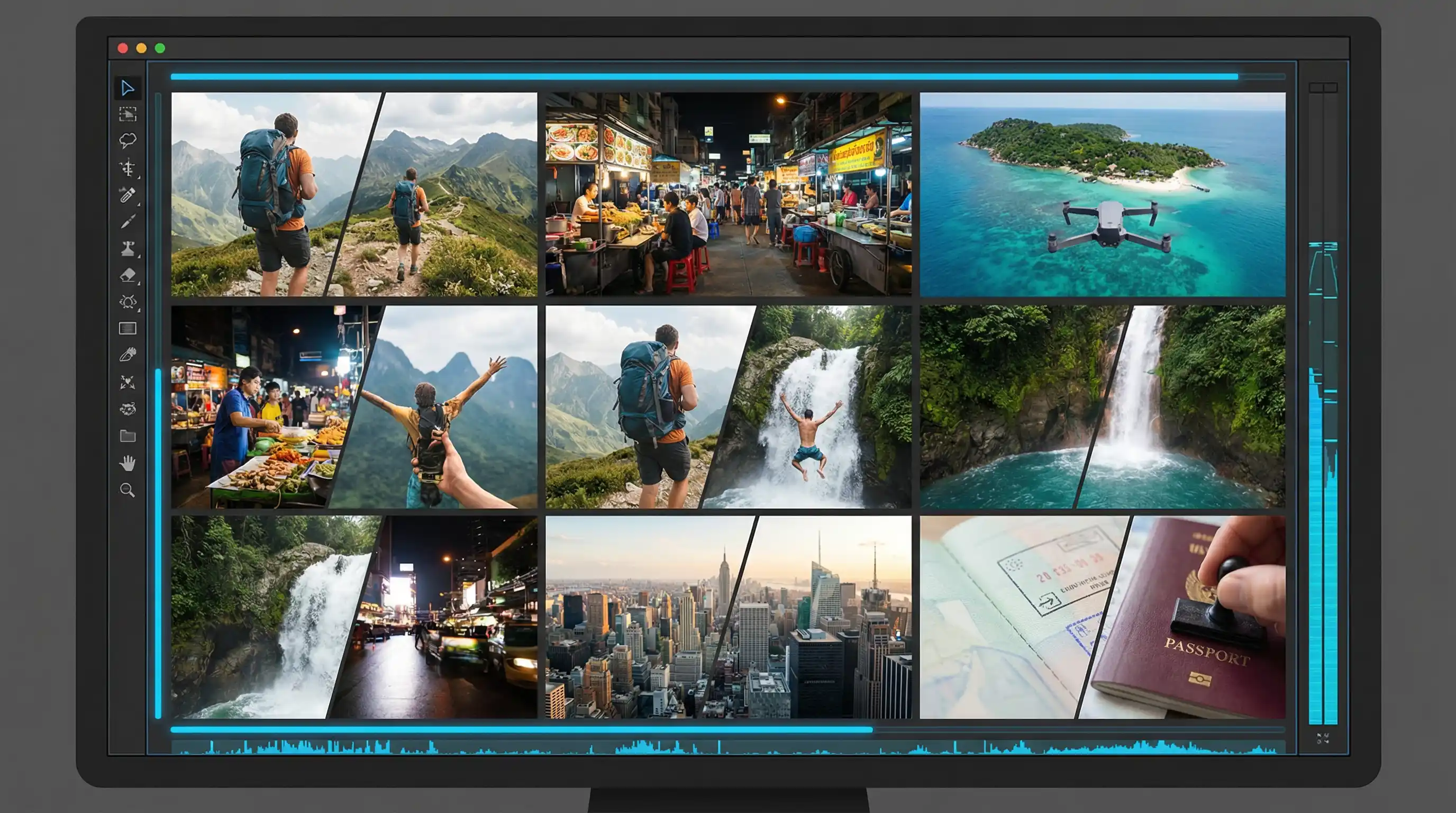Click the bottom blue timeline progress bar
The width and height of the screenshot is (1456, 813).
521,729
